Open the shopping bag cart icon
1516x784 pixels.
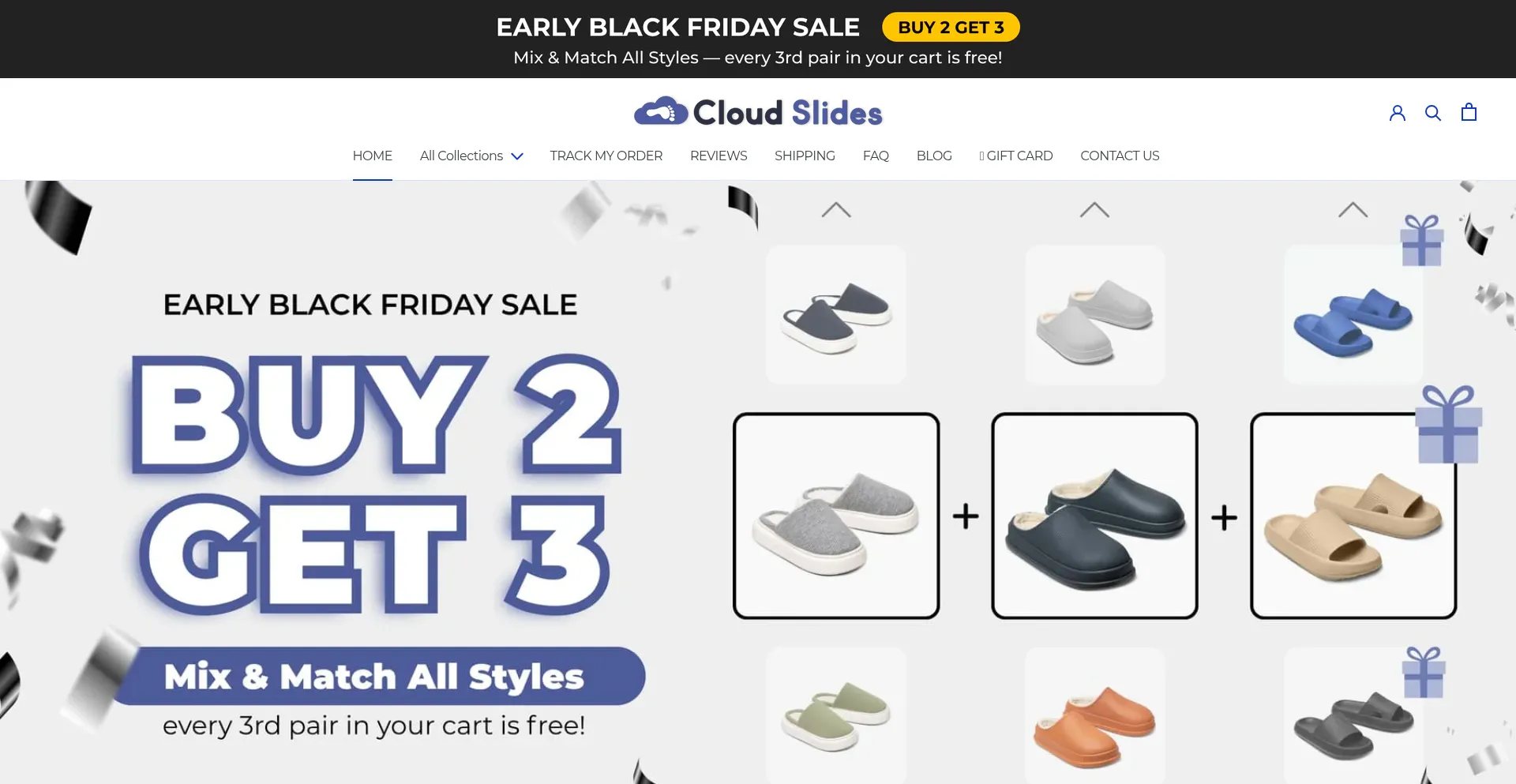tap(1468, 112)
